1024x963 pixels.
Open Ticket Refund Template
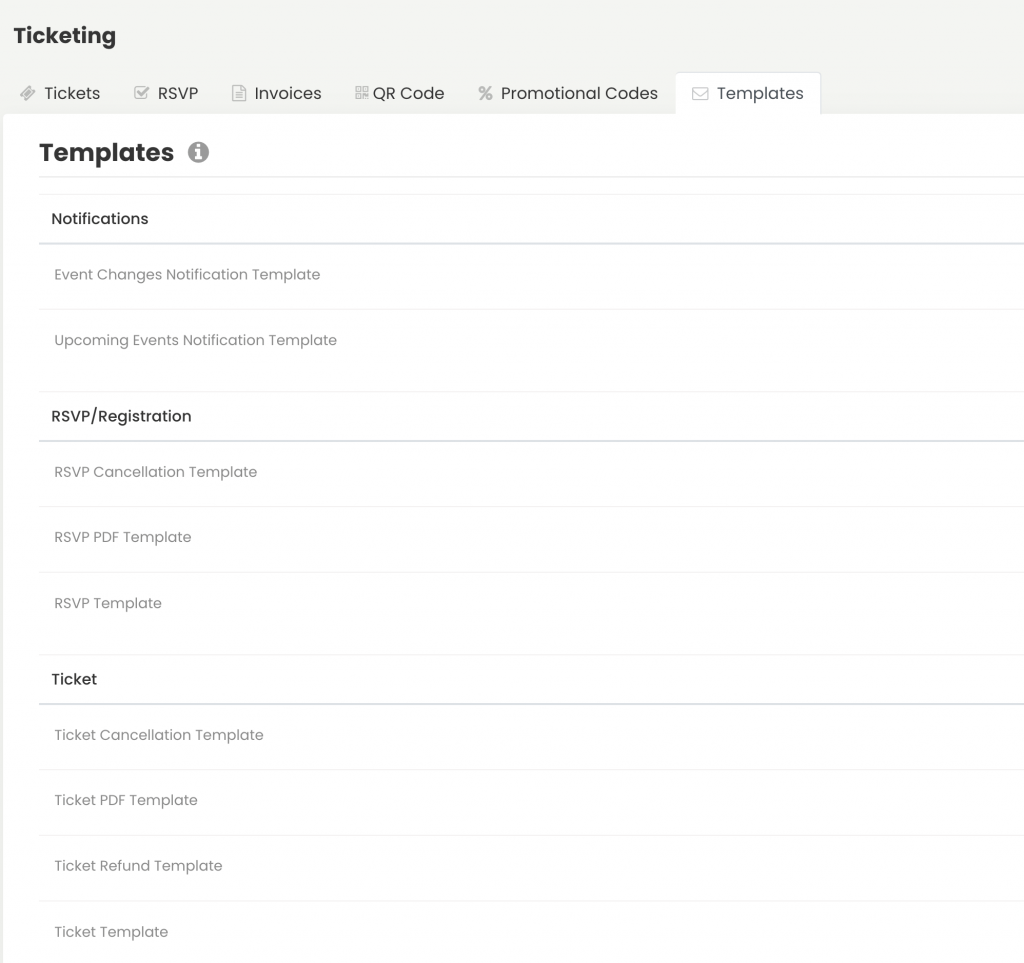(x=532, y=868)
